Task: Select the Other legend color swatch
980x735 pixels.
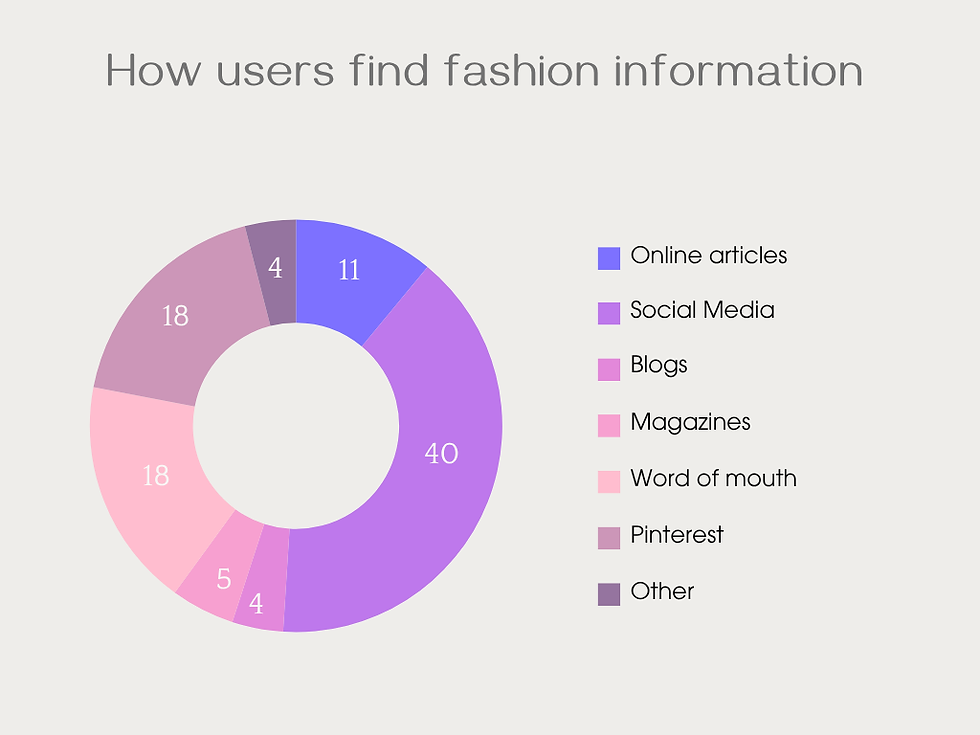Action: pyautogui.click(x=608, y=594)
